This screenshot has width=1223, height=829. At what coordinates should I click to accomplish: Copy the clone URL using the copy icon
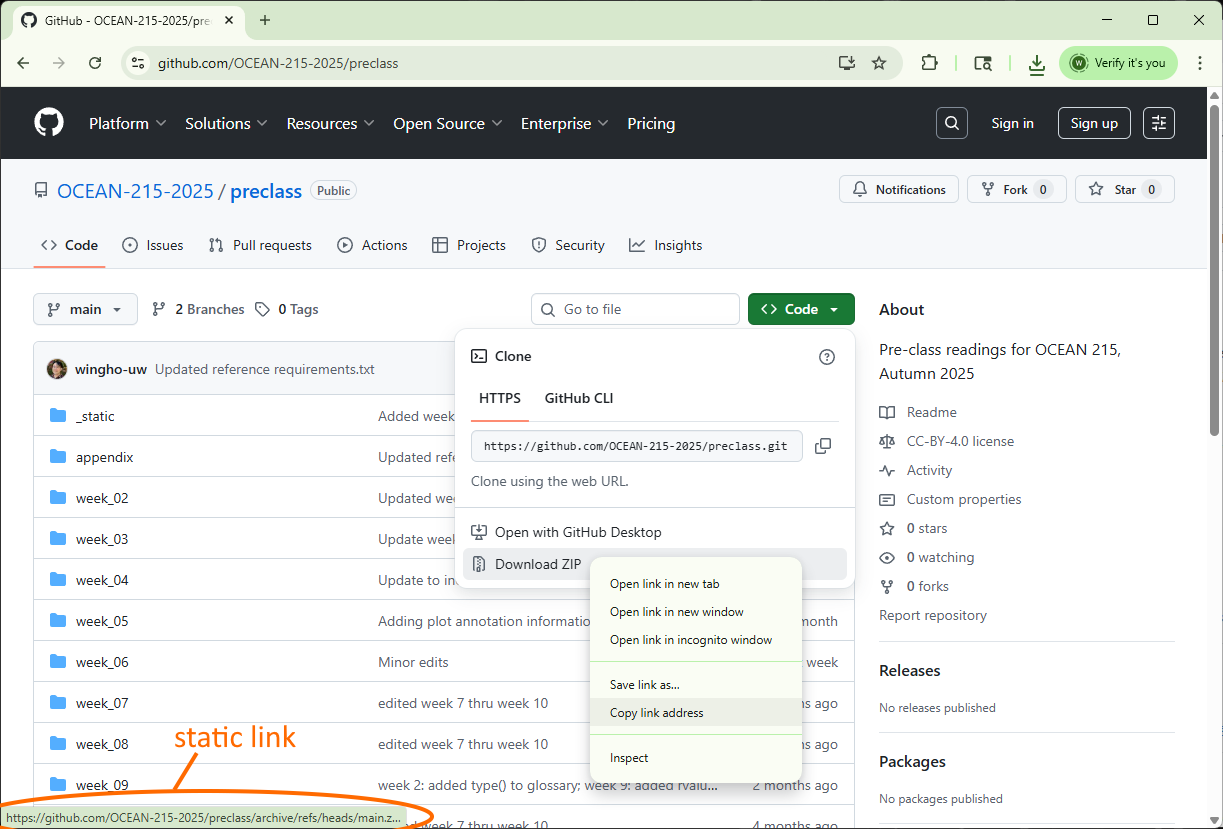[x=823, y=445]
